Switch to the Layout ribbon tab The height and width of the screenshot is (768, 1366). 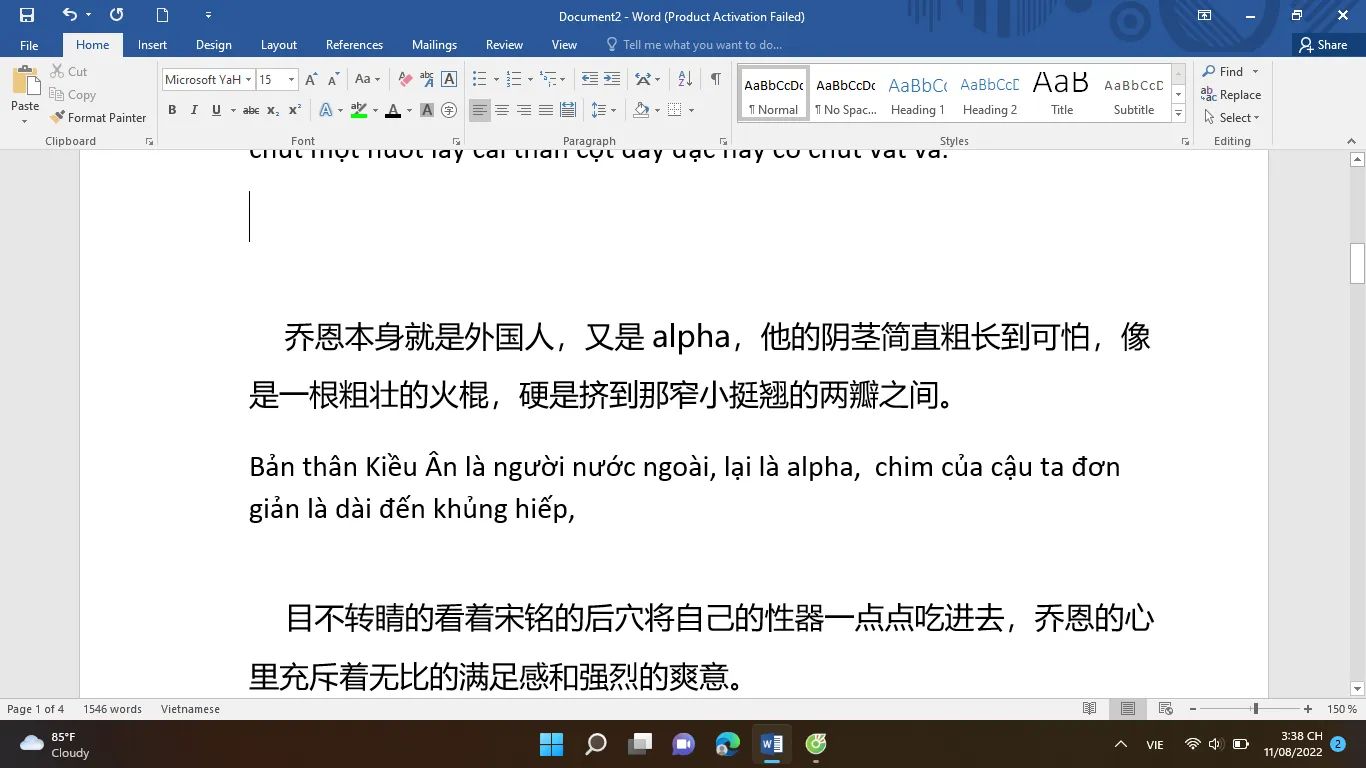(x=278, y=45)
